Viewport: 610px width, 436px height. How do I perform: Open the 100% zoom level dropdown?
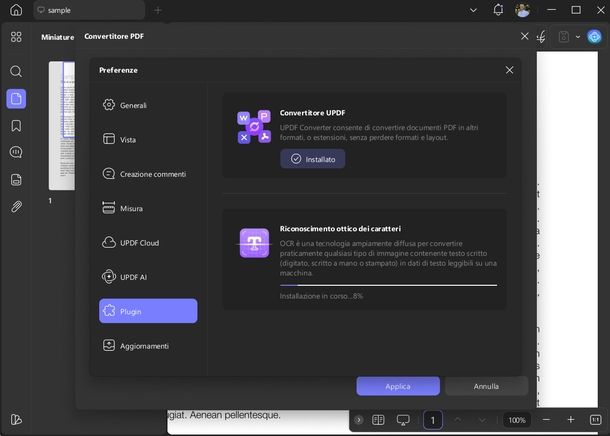pyautogui.click(x=516, y=420)
